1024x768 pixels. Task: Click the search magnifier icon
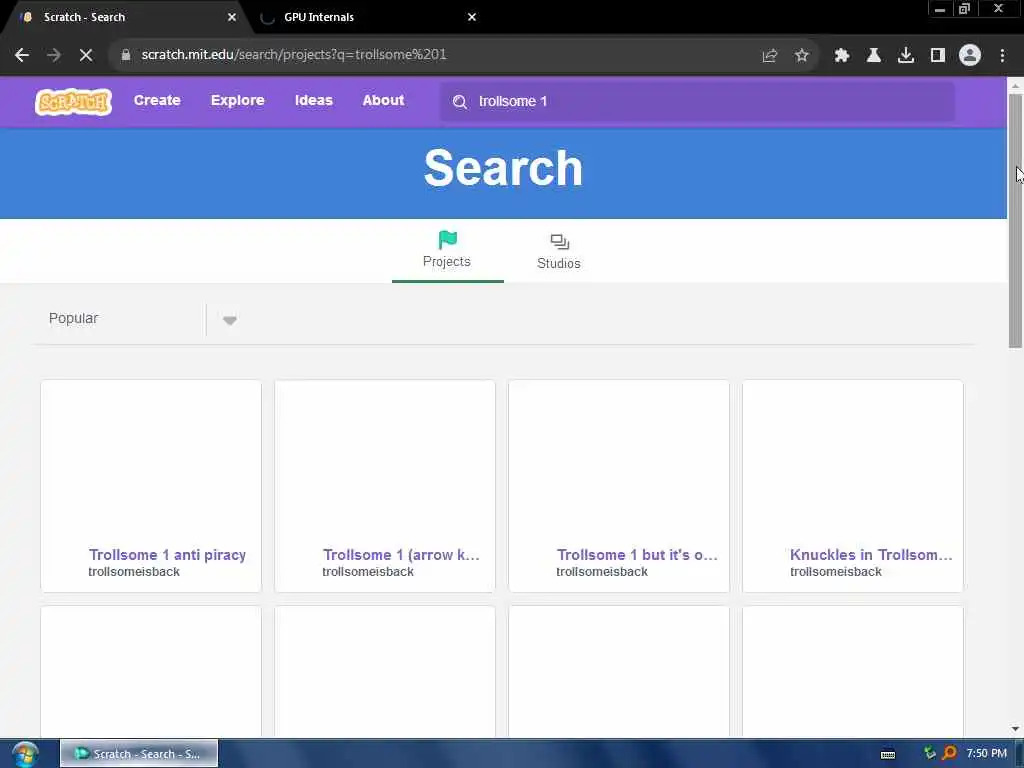click(460, 102)
